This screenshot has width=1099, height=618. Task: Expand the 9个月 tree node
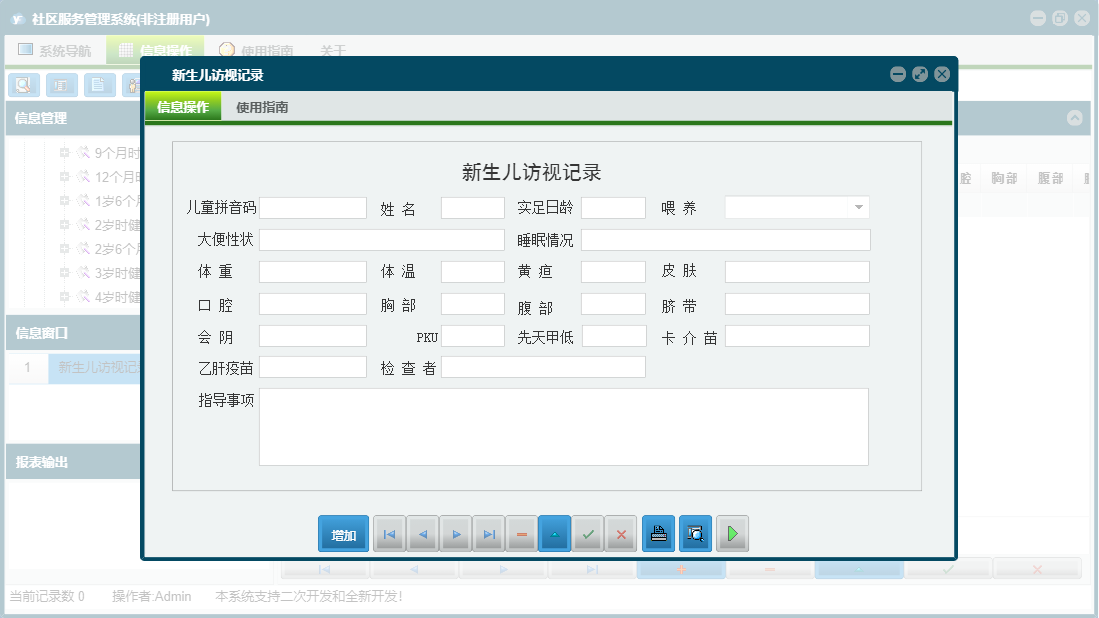point(64,152)
